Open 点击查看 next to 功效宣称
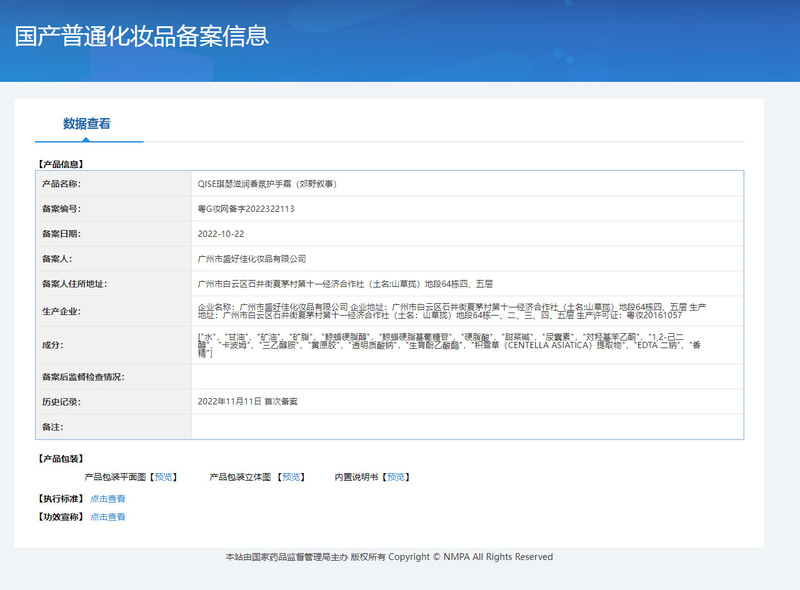The image size is (800, 590). [x=107, y=517]
